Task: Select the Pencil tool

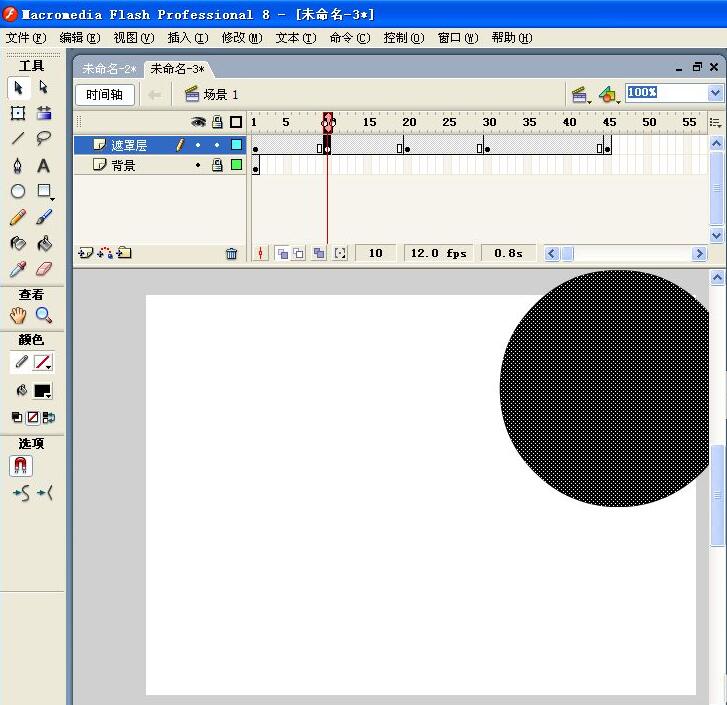Action: tap(18, 217)
